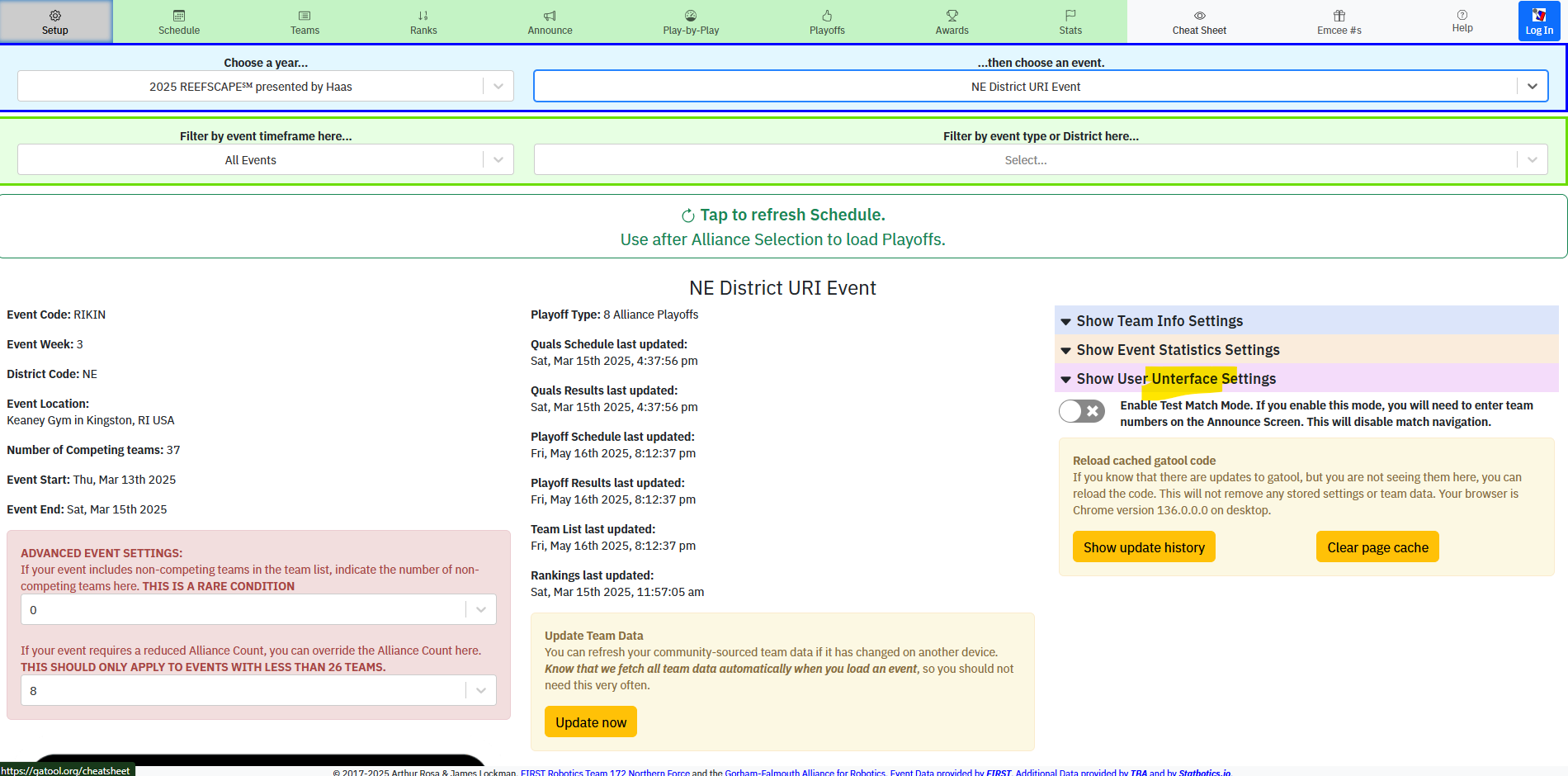Toggle Enable Test Match Mode switch

pyautogui.click(x=1082, y=411)
